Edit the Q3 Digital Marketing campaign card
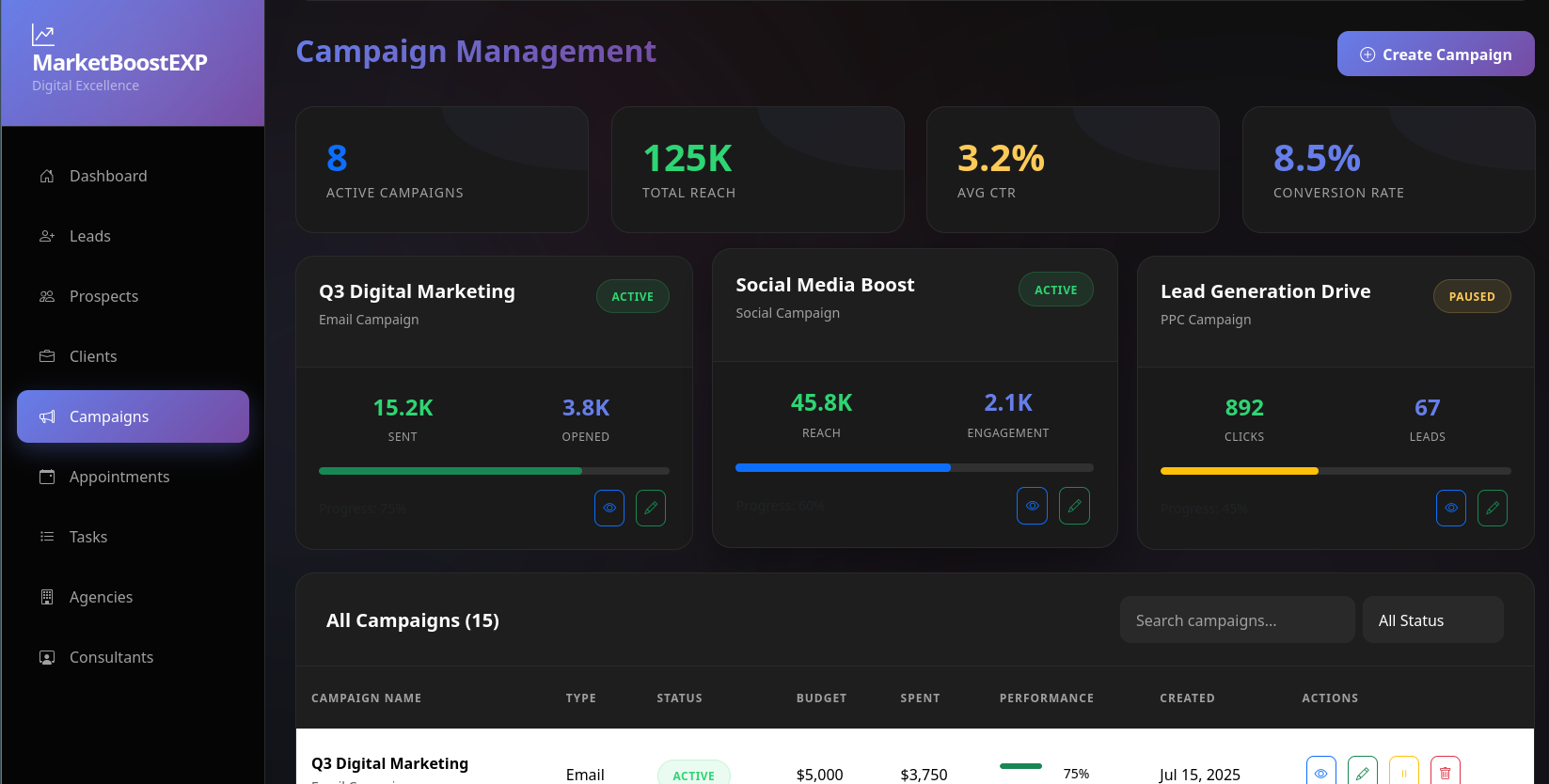 click(x=650, y=508)
